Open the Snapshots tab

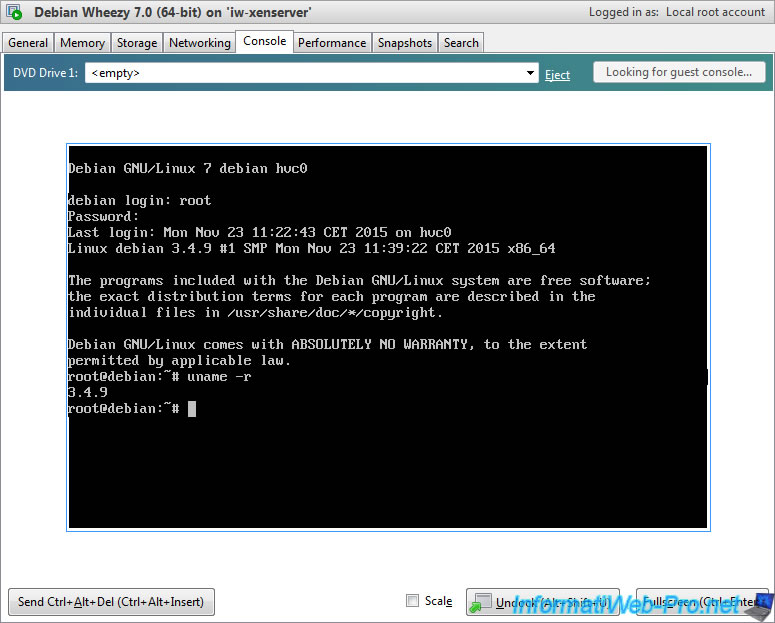click(x=405, y=43)
